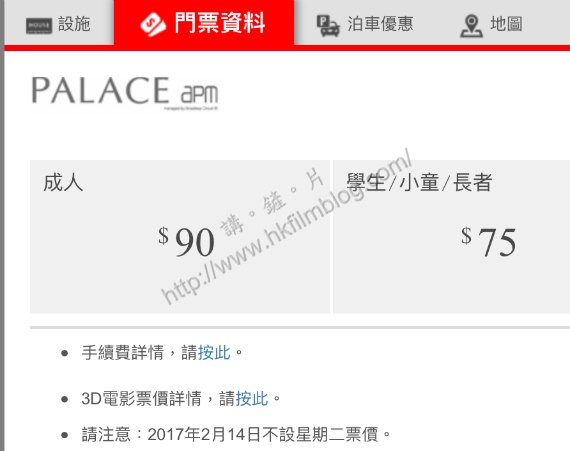The height and width of the screenshot is (451, 570).
Task: Switch to the 泊車優惠 parking tab
Action: click(x=365, y=24)
